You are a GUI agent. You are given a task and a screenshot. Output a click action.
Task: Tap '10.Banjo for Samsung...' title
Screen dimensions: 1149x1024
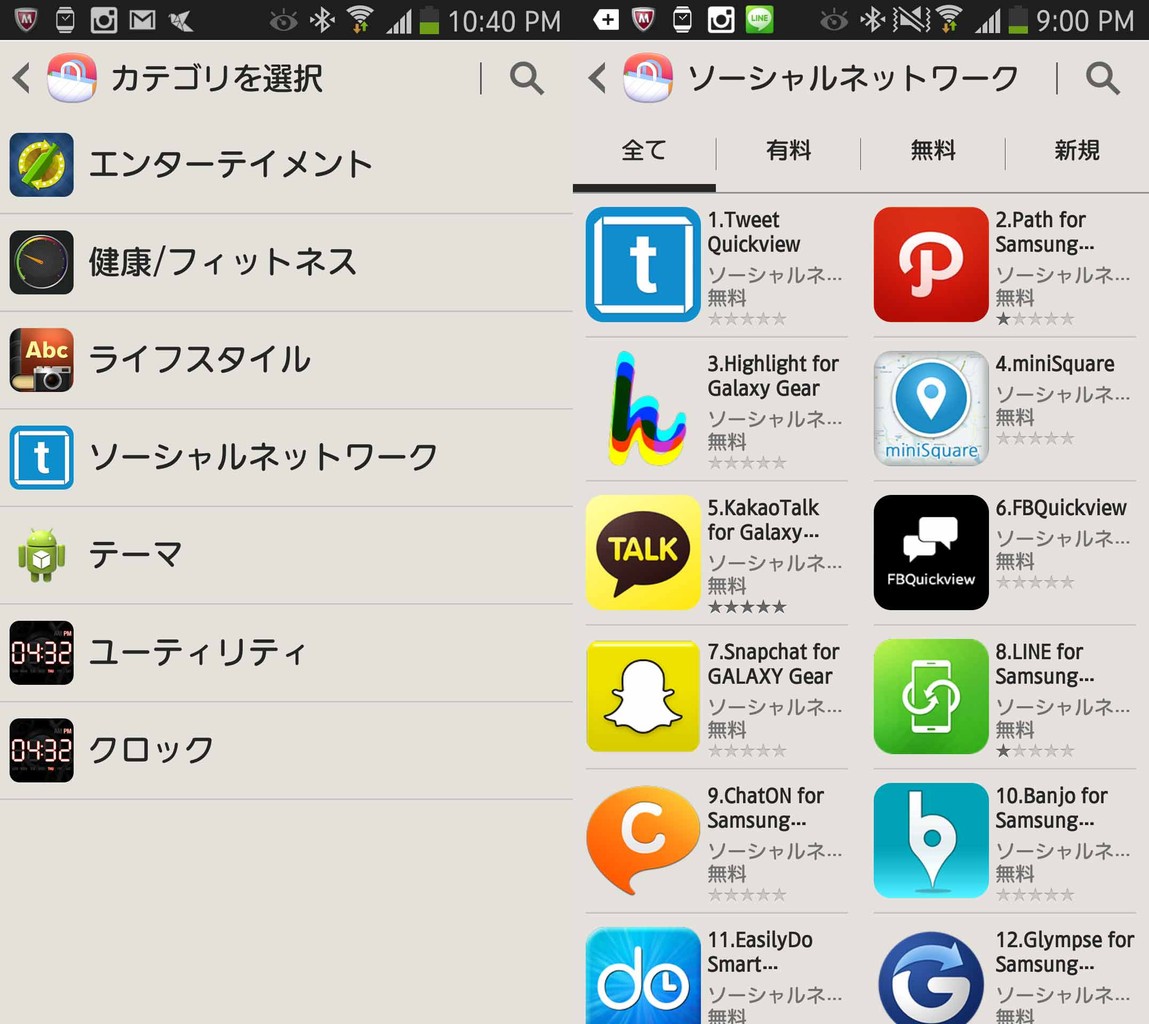tap(1051, 808)
